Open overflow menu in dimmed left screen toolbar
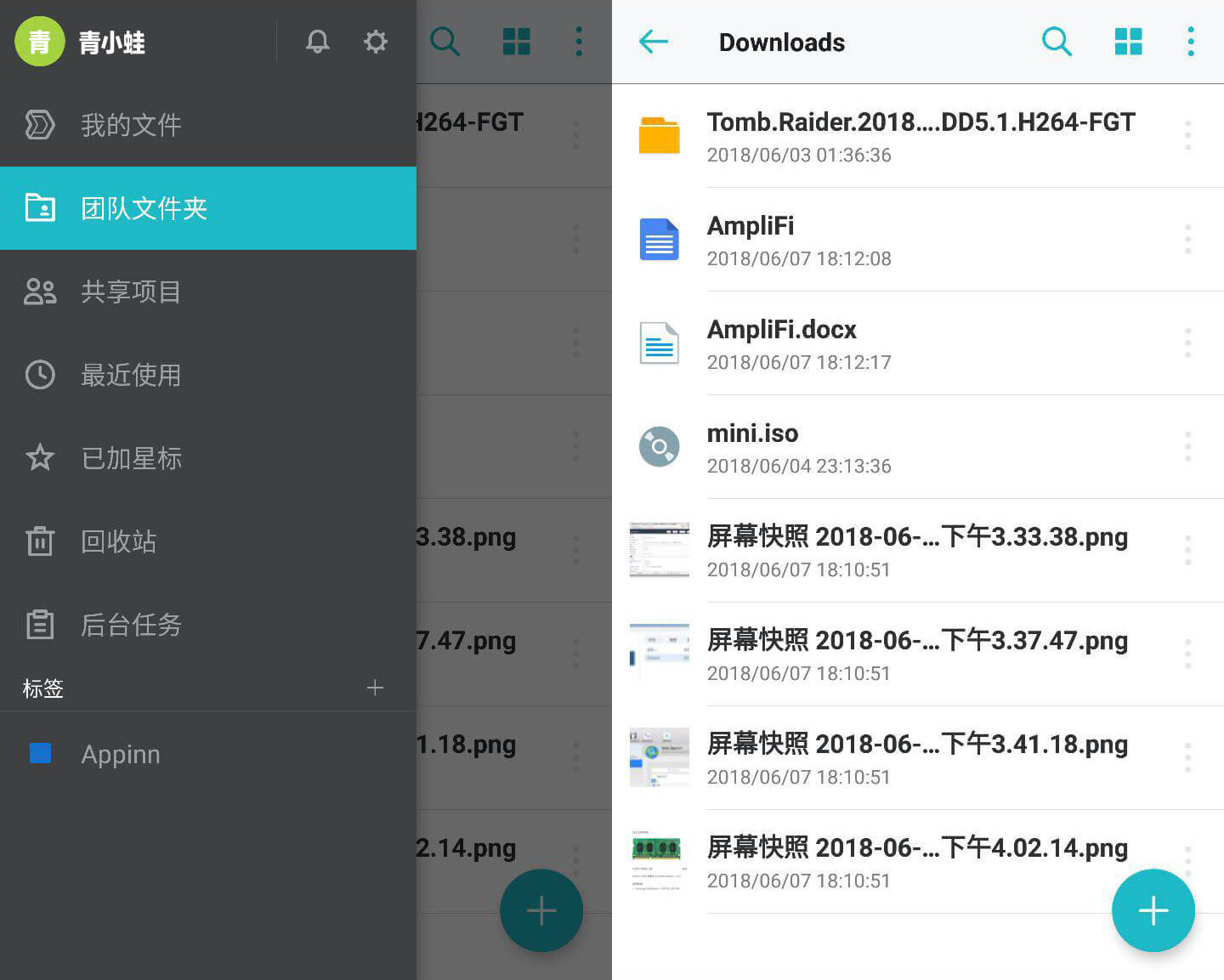Viewport: 1224px width, 980px height. pos(579,41)
